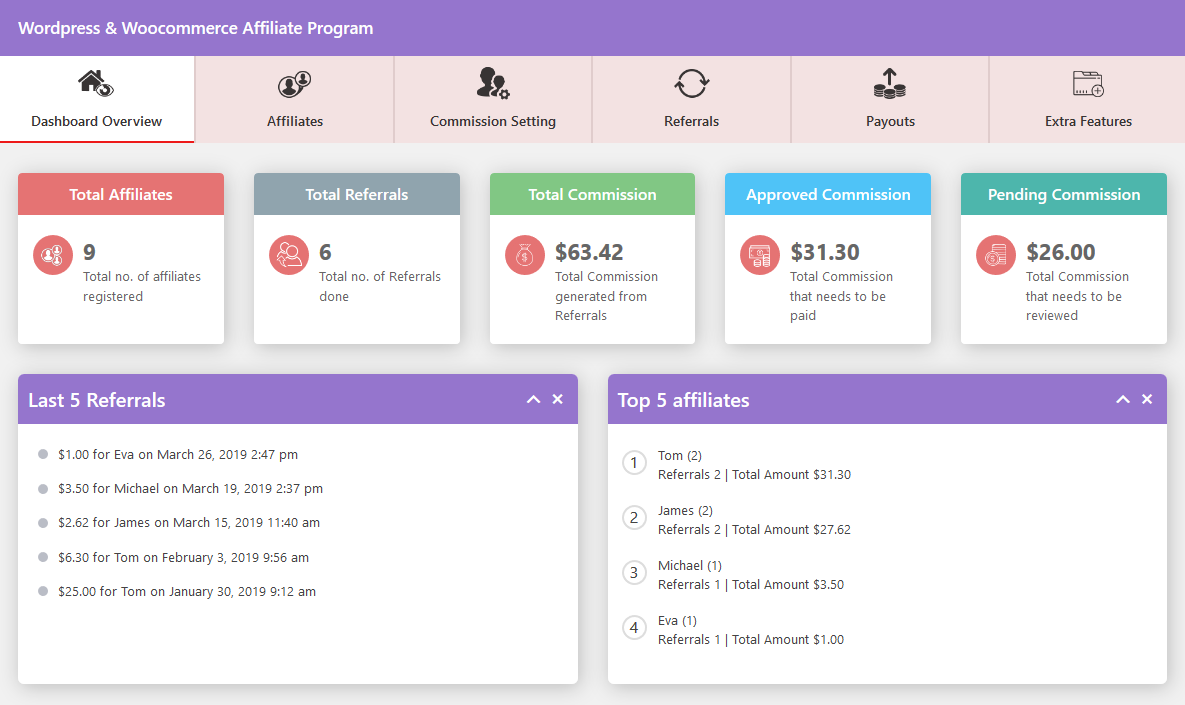Select the Payouts coins icon
The height and width of the screenshot is (705, 1185).
[x=889, y=84]
